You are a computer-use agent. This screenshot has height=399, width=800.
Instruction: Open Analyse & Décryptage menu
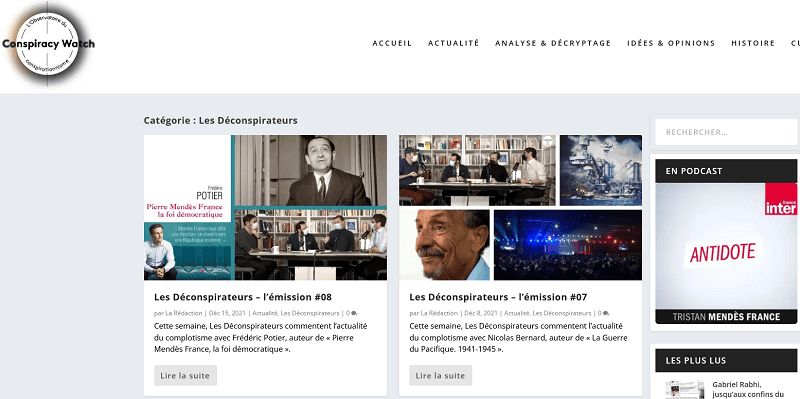553,43
